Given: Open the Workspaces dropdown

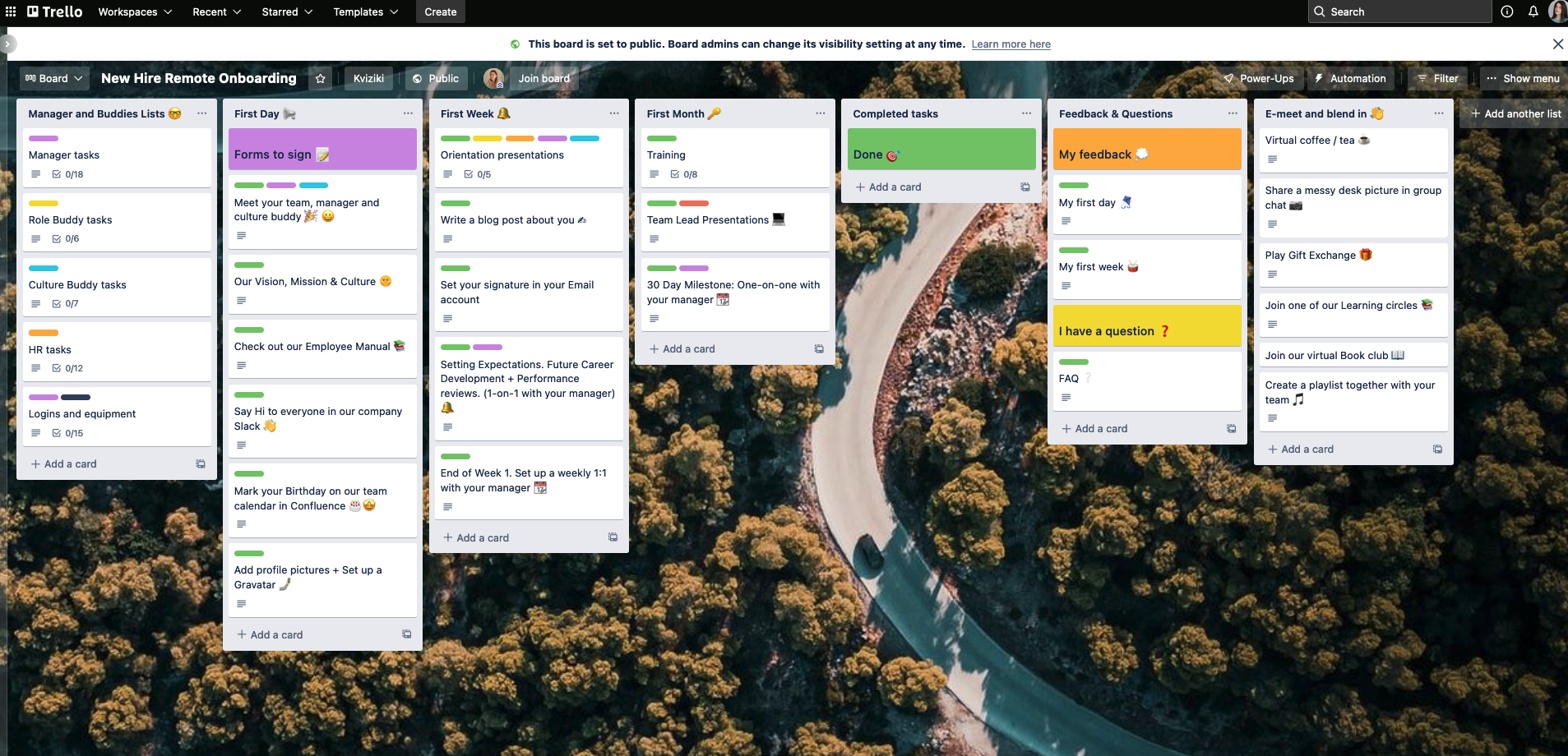Looking at the screenshot, I should [x=135, y=12].
